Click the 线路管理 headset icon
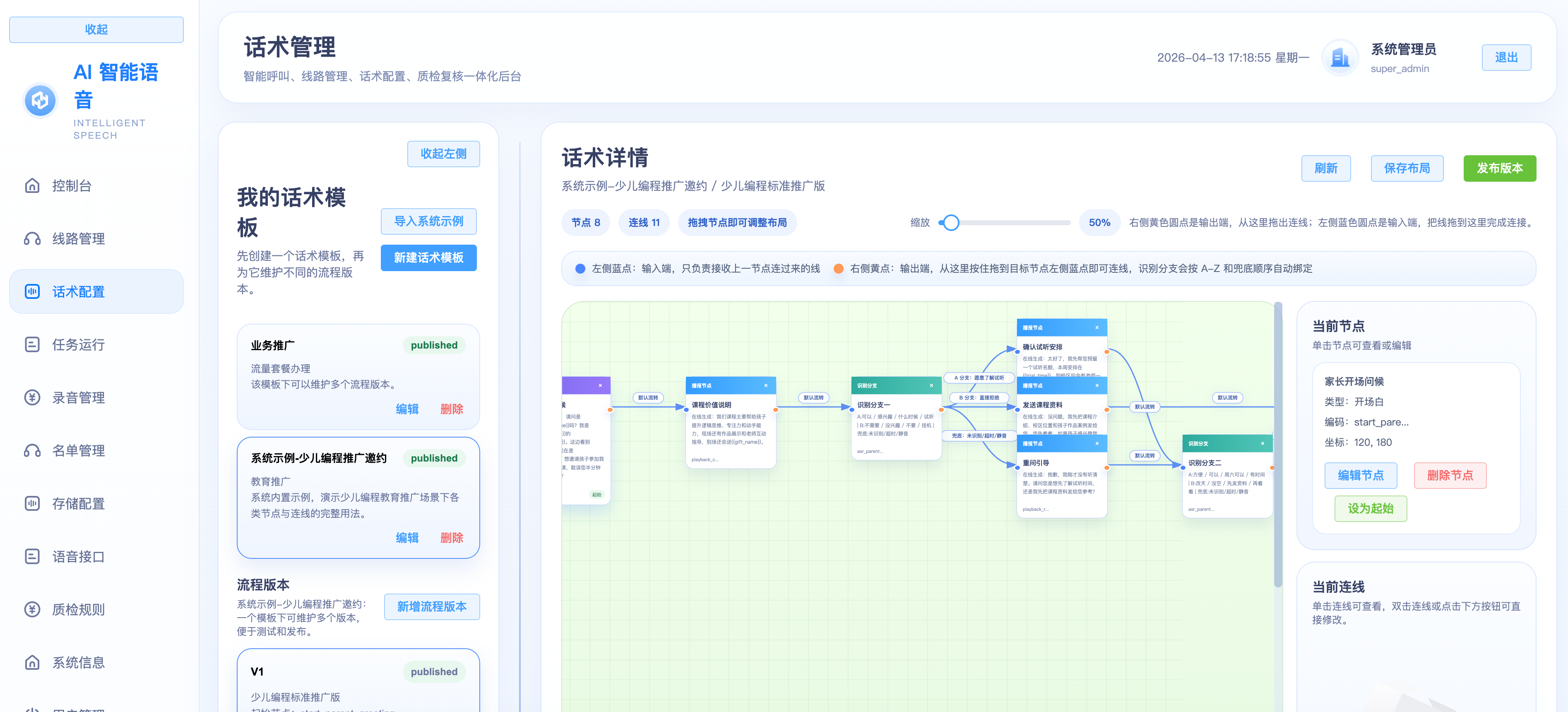The height and width of the screenshot is (712, 1568). (32, 238)
